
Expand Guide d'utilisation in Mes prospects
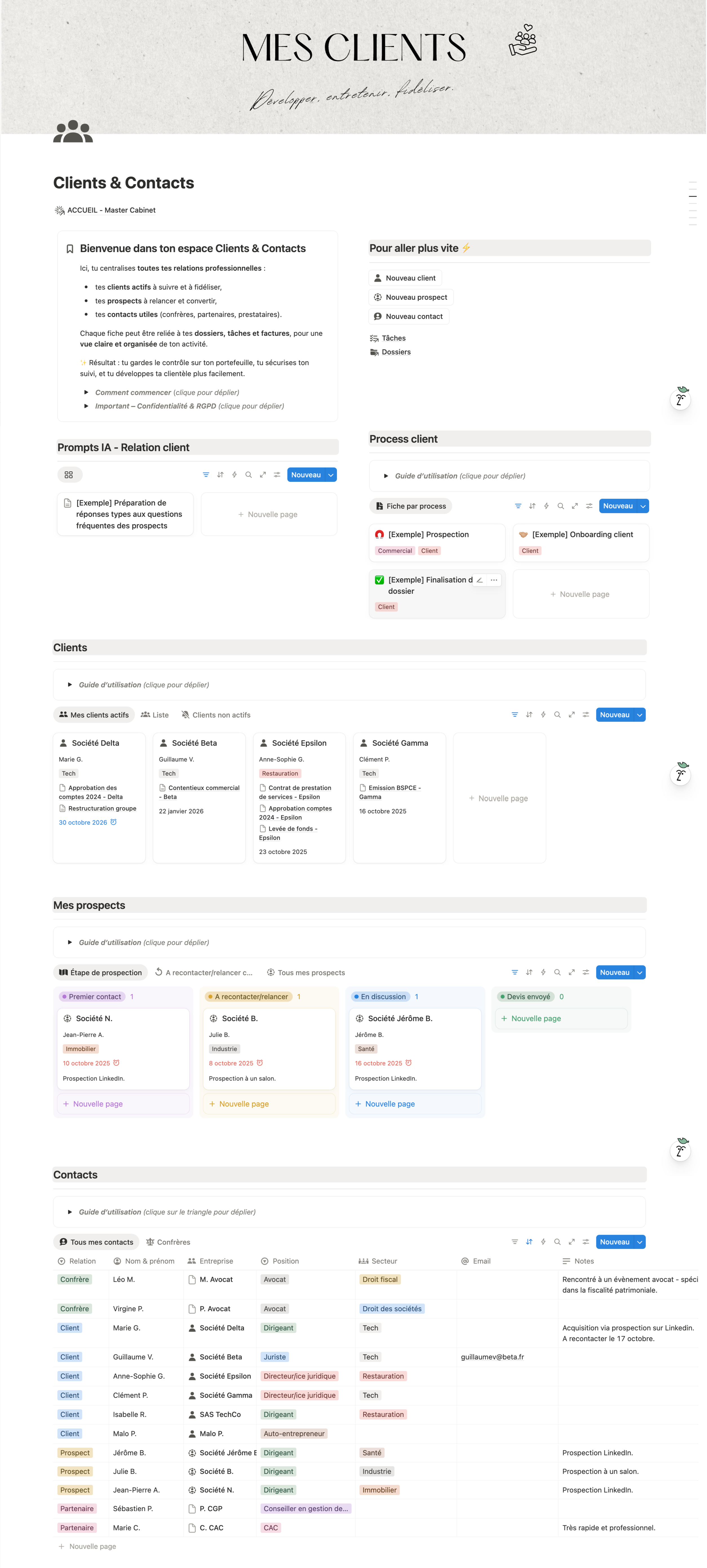point(70,942)
